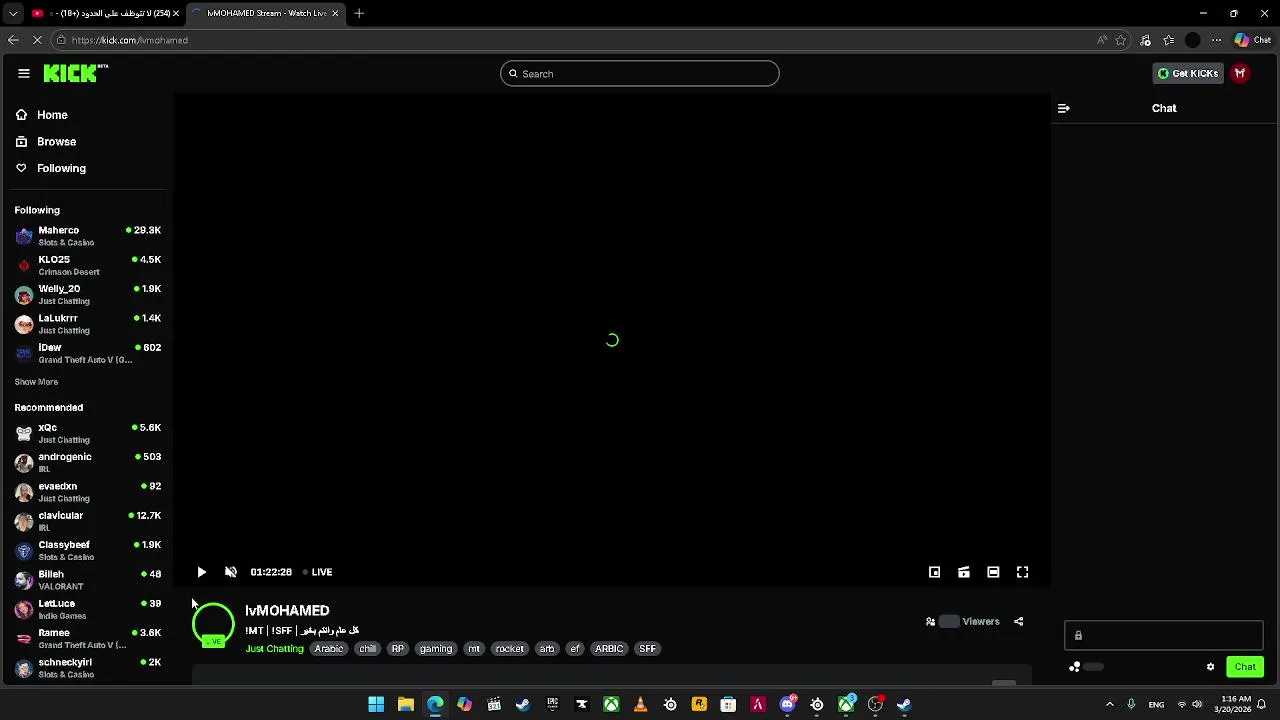The width and height of the screenshot is (1280, 720).
Task: Open the Copilot Chat button in Edge
Action: (x=1253, y=40)
